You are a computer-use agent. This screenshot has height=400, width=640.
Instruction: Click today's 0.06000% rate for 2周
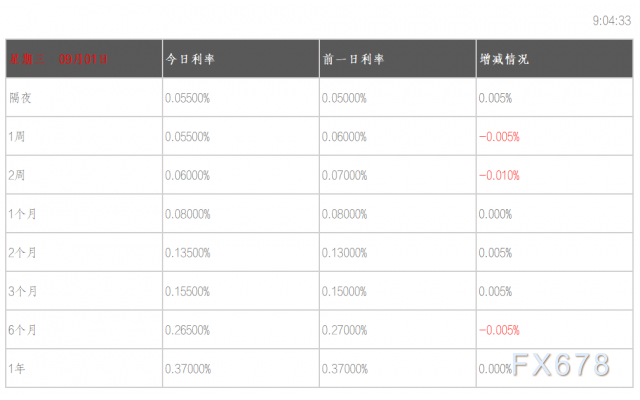(x=187, y=175)
